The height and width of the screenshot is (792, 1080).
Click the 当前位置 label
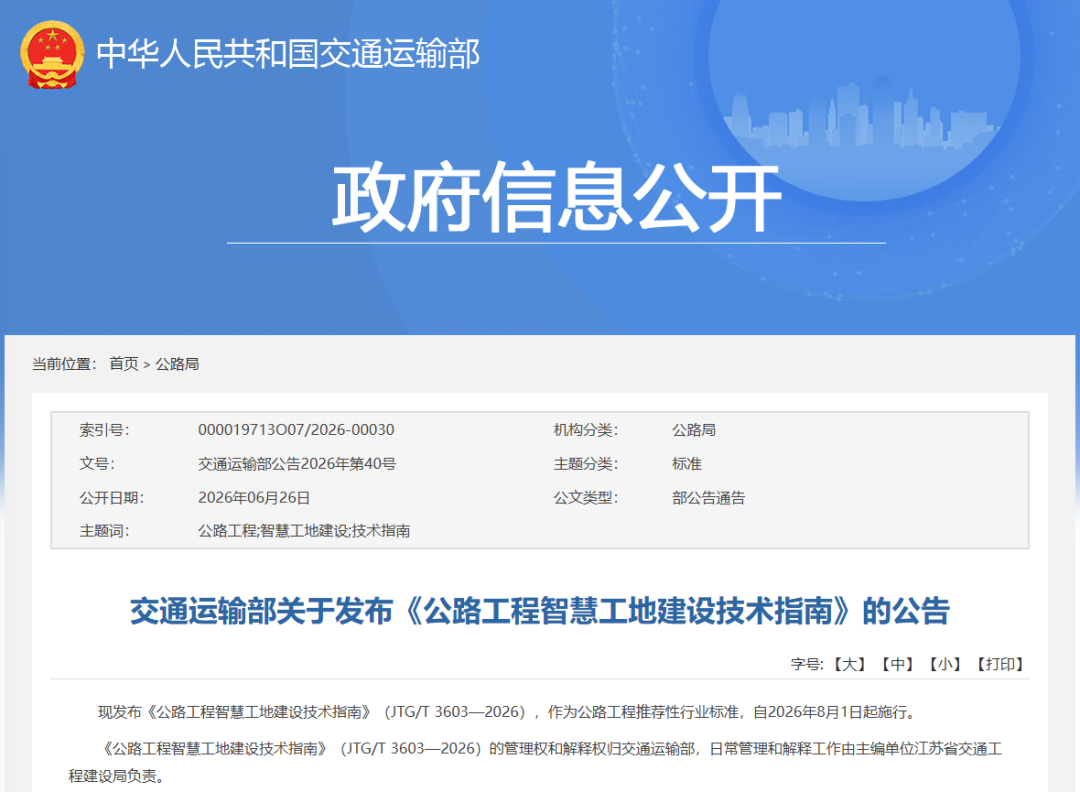coord(64,364)
